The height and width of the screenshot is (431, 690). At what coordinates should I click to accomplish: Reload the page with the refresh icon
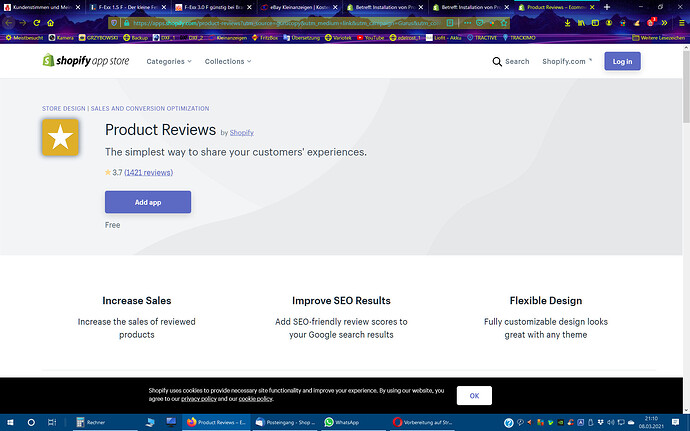(37, 23)
